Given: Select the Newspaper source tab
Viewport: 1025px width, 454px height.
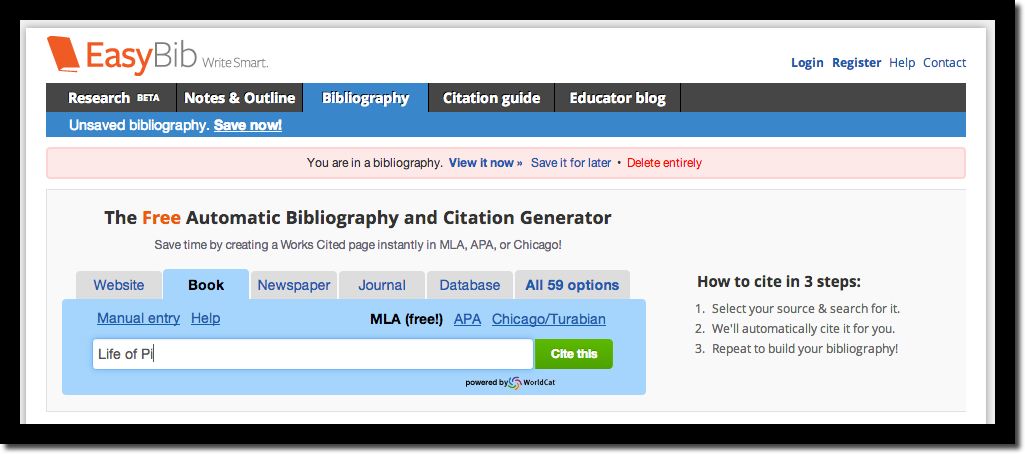Looking at the screenshot, I should coord(294,285).
